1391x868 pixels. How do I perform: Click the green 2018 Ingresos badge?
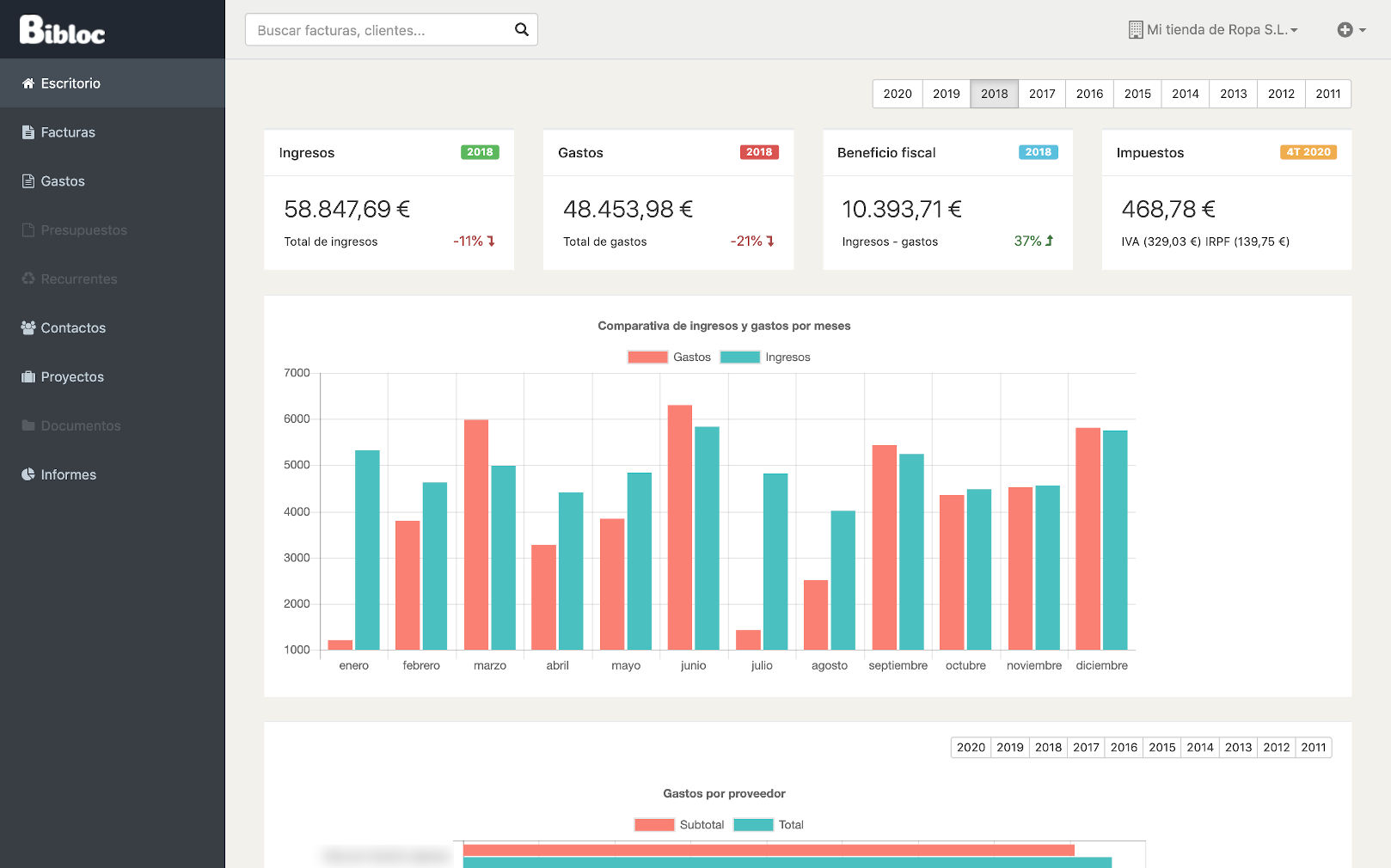pyautogui.click(x=480, y=152)
